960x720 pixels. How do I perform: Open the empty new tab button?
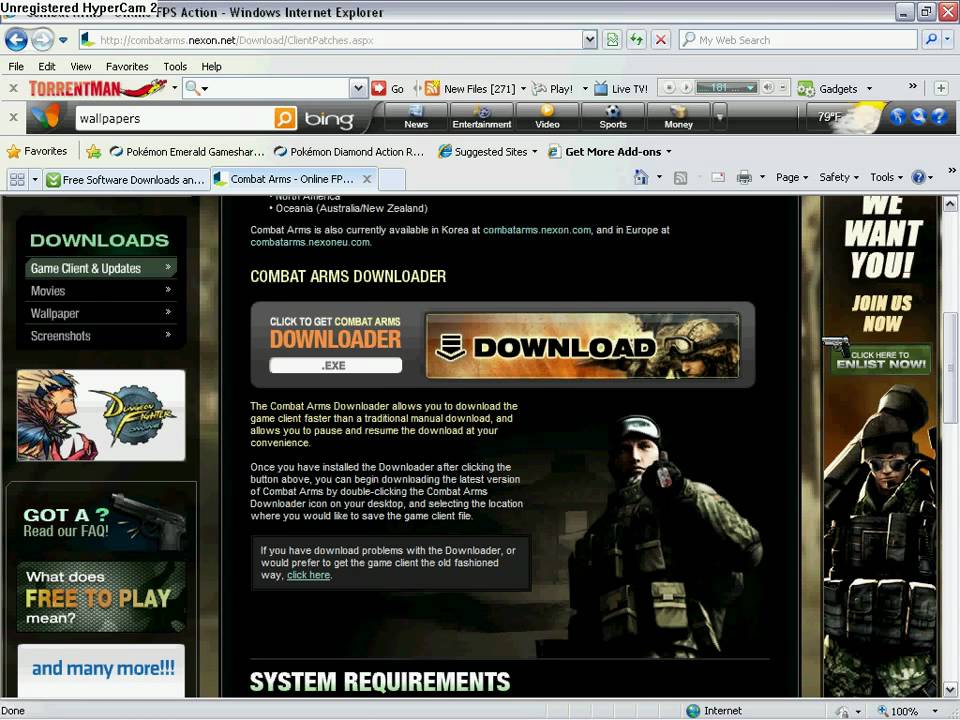coord(392,179)
